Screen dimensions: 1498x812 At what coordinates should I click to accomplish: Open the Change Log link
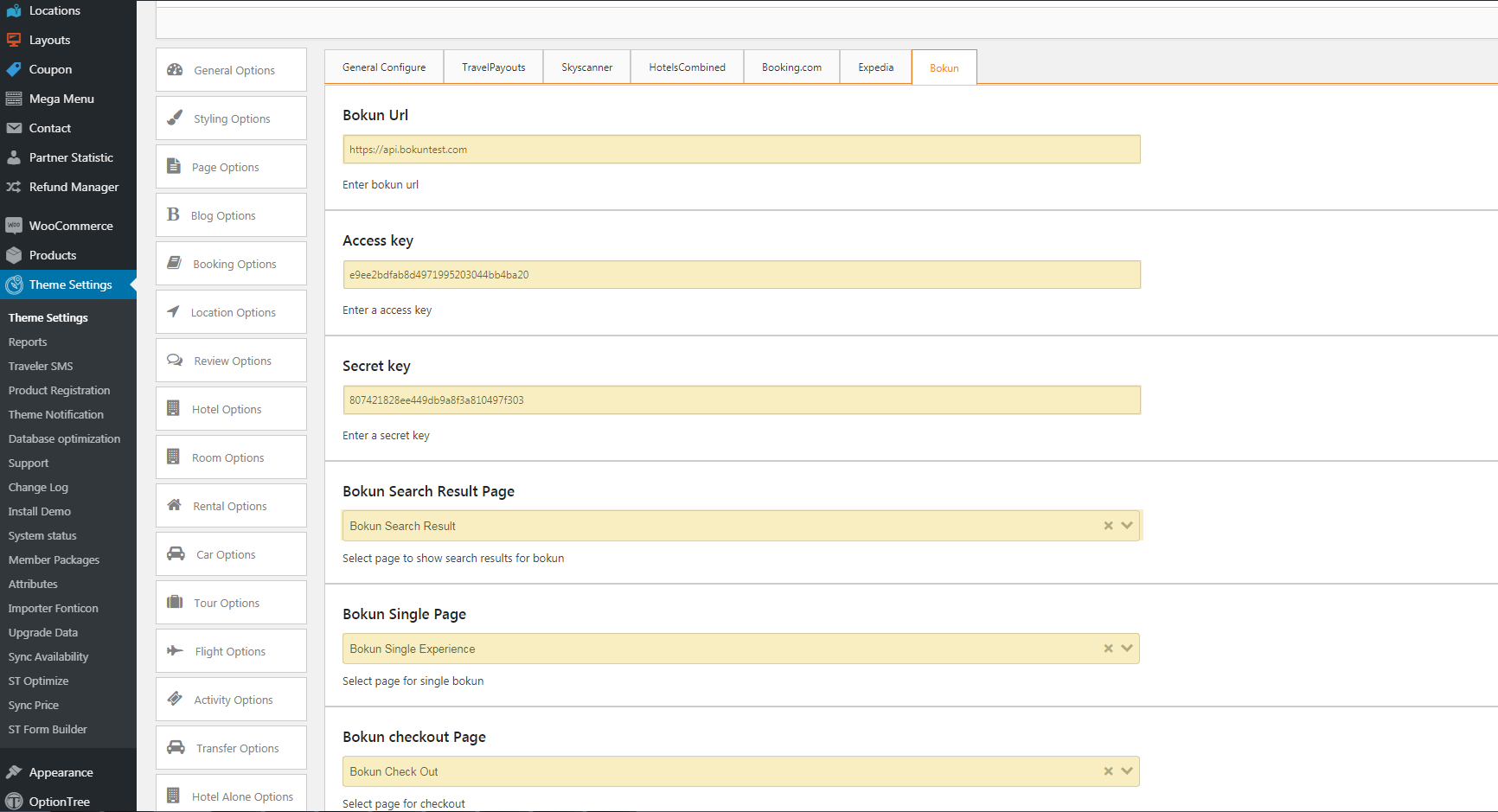[38, 488]
